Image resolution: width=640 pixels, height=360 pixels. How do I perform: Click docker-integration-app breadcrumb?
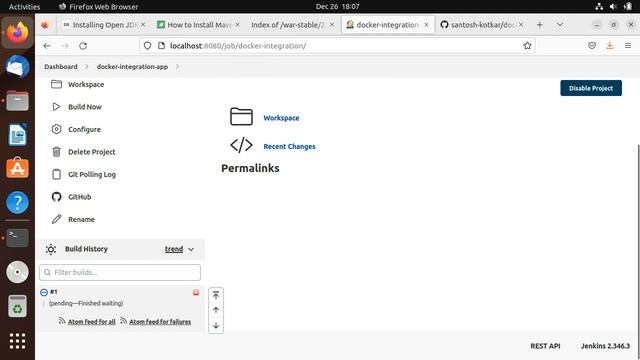[x=132, y=67]
